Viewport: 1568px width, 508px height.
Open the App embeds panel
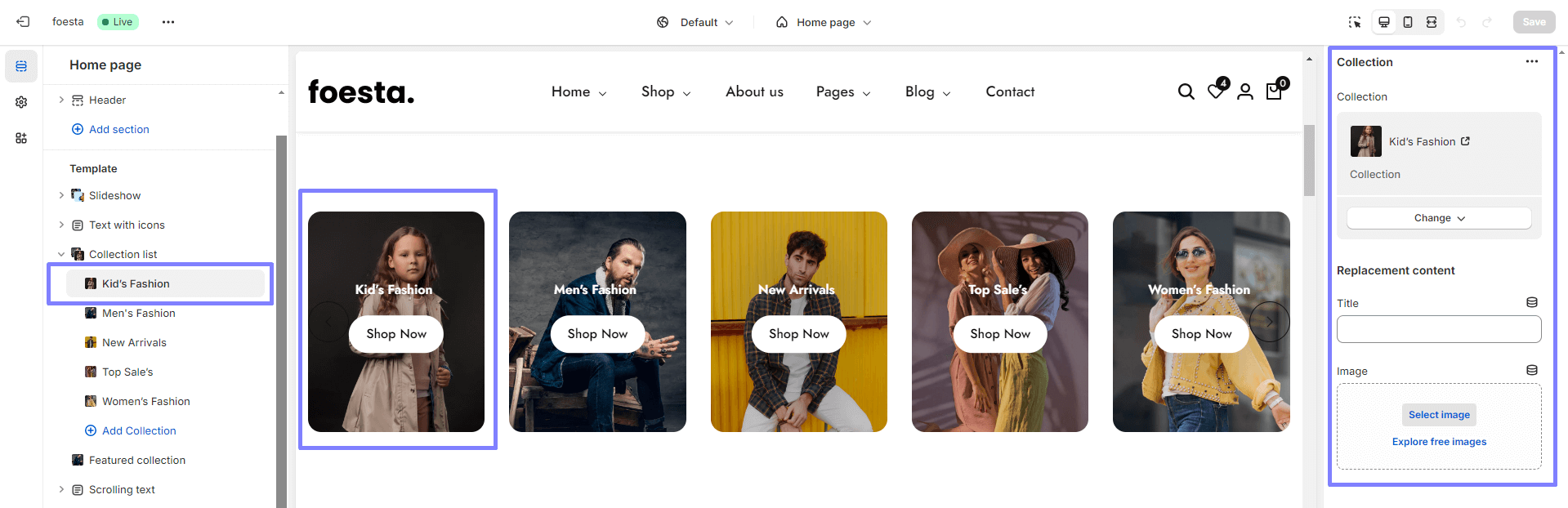click(21, 138)
